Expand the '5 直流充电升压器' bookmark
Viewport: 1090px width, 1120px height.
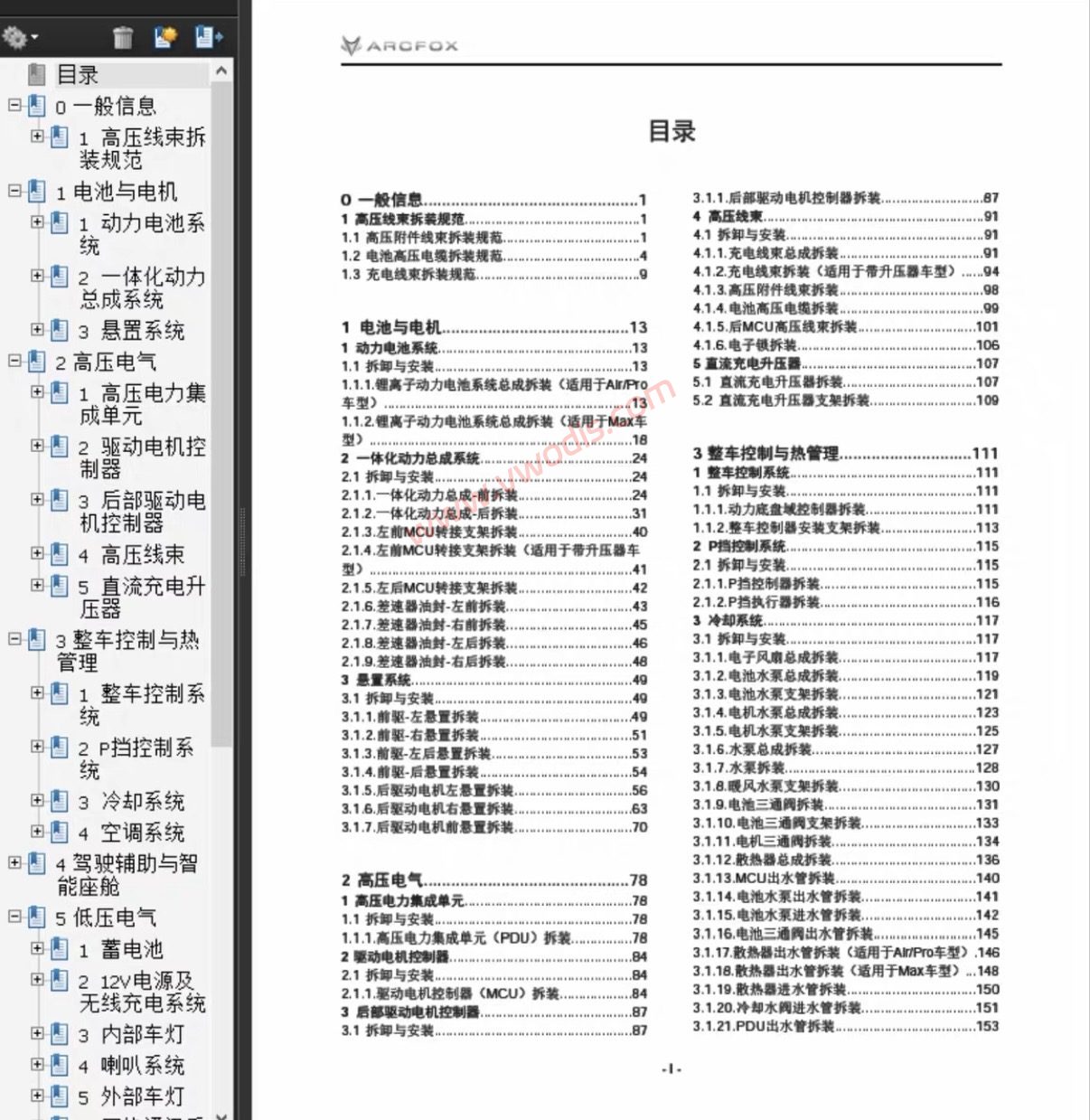point(37,585)
